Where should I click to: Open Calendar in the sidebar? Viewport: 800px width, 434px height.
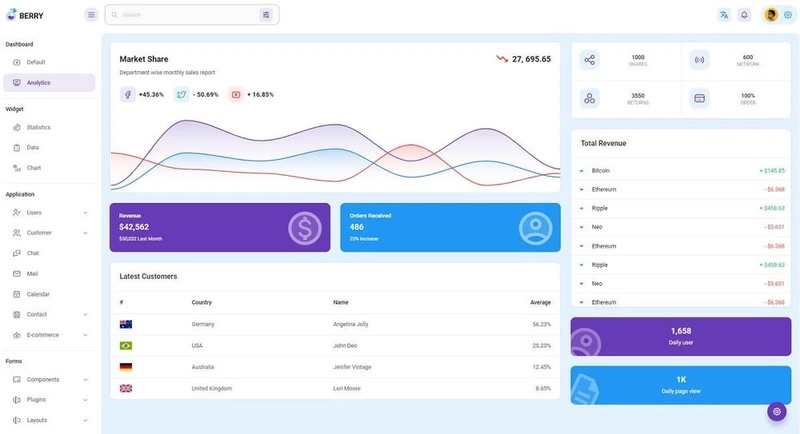pyautogui.click(x=49, y=294)
